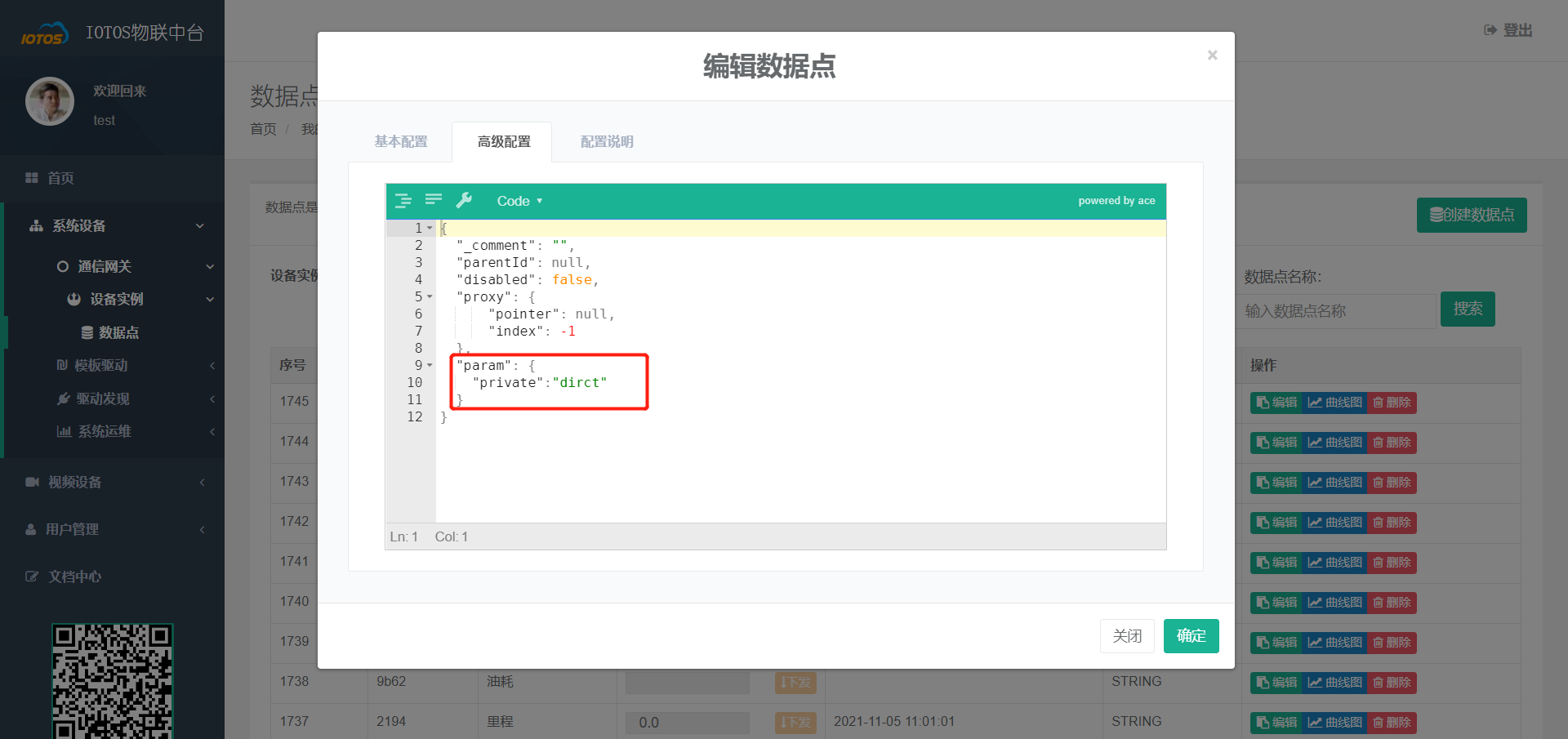
Task: Click the repair JSON wrench icon
Action: click(x=464, y=200)
